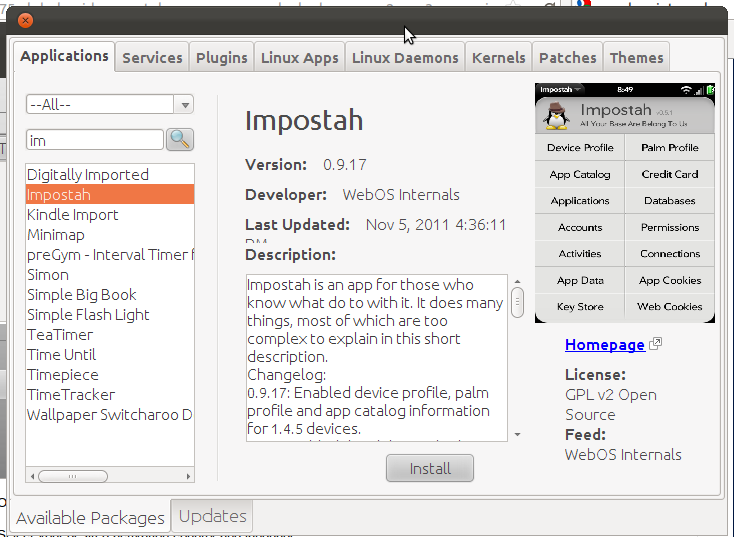Go to the Linux Daemons tab
This screenshot has height=537, width=734.
click(x=405, y=58)
